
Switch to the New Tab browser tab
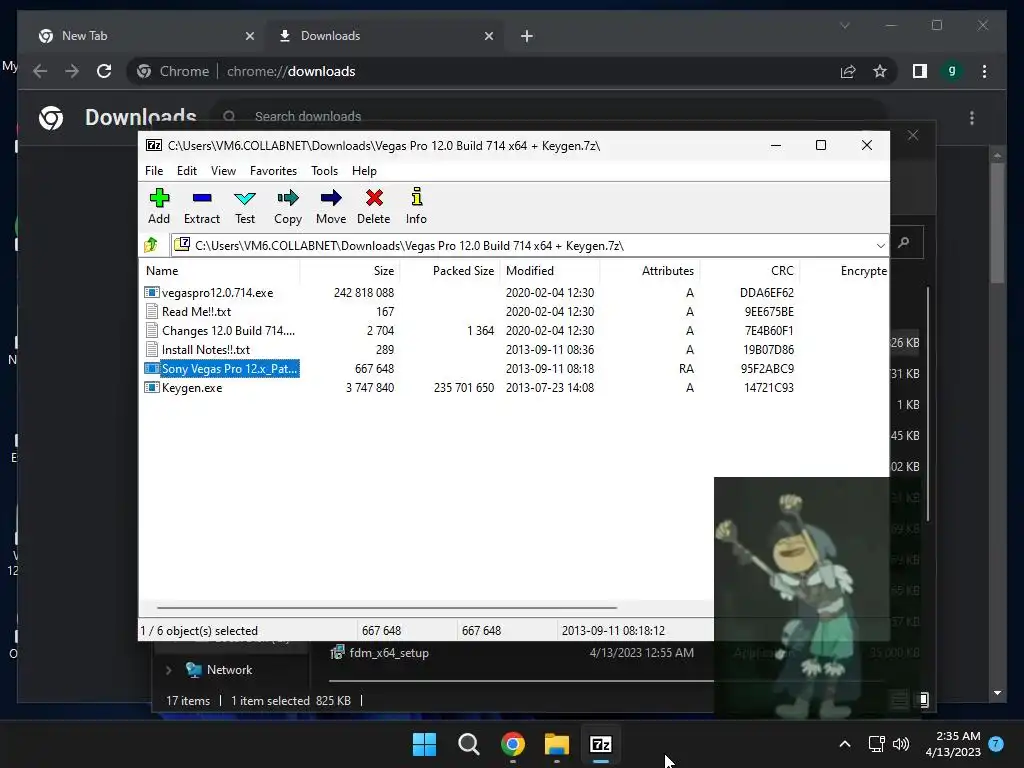click(x=144, y=36)
